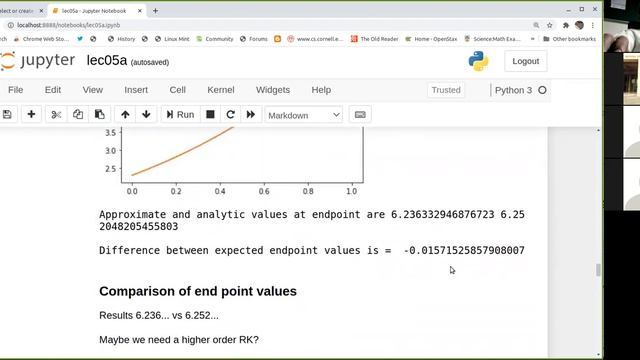Click the plot output image
This screenshot has width=640, height=360.
pos(233,162)
